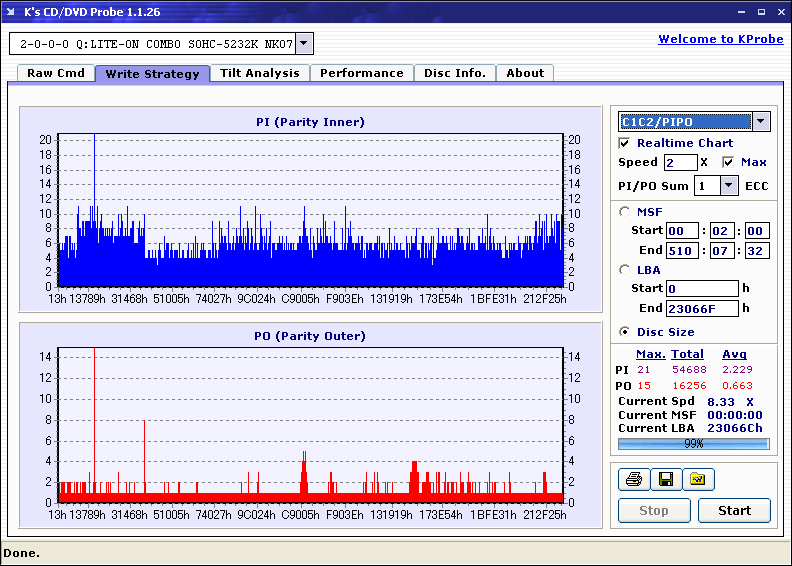The image size is (792, 566).
Task: Click the save floppy disk icon
Action: click(x=665, y=479)
